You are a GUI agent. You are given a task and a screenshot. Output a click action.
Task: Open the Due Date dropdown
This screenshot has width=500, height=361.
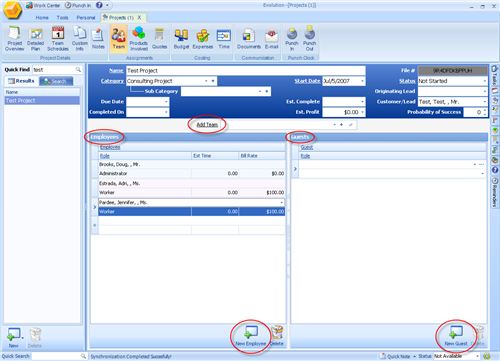click(x=166, y=102)
